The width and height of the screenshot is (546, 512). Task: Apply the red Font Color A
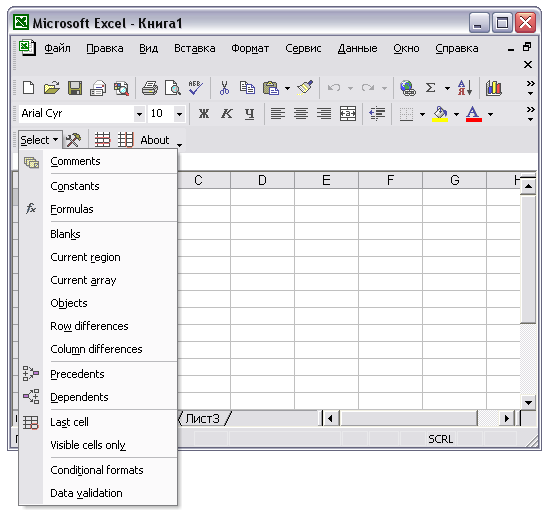[474, 114]
